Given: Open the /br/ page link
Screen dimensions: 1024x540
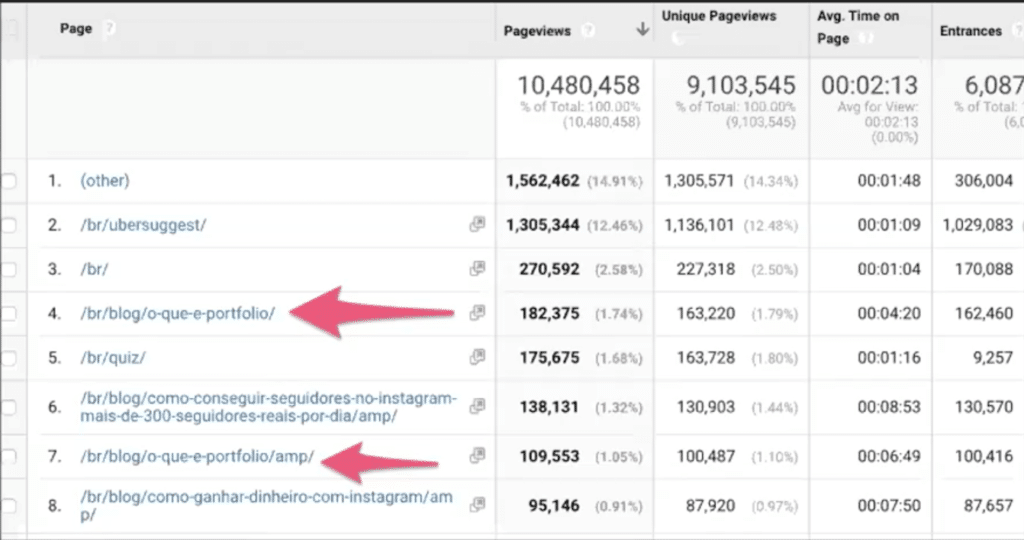Looking at the screenshot, I should 94,269.
